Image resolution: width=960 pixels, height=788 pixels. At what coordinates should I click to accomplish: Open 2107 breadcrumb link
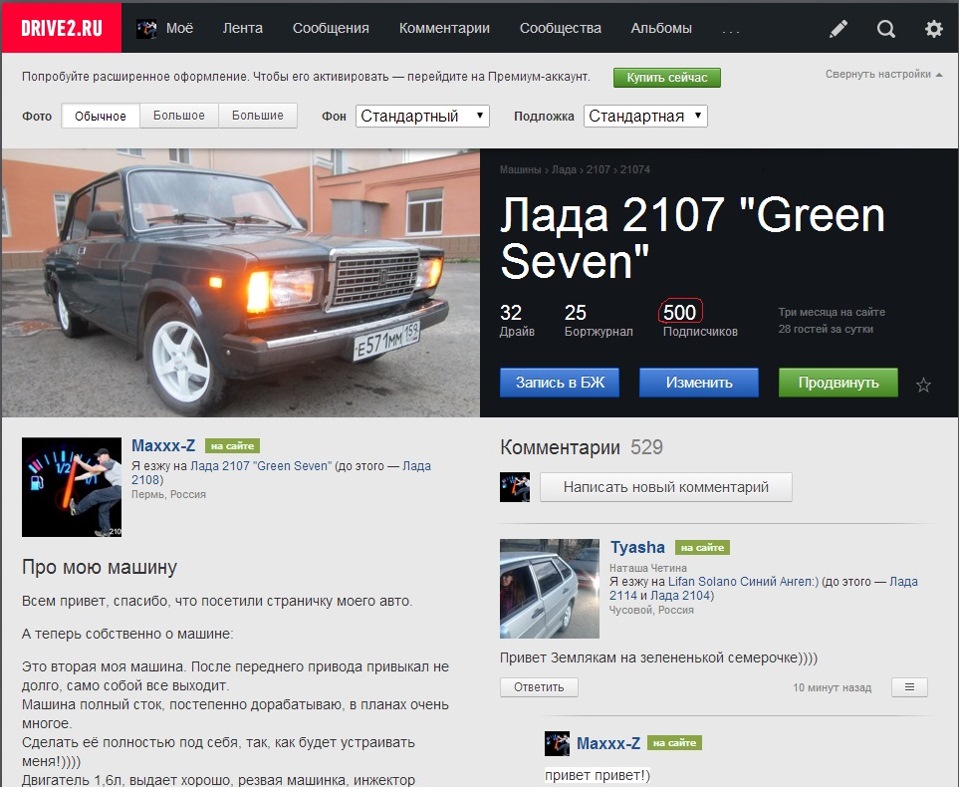[x=598, y=170]
